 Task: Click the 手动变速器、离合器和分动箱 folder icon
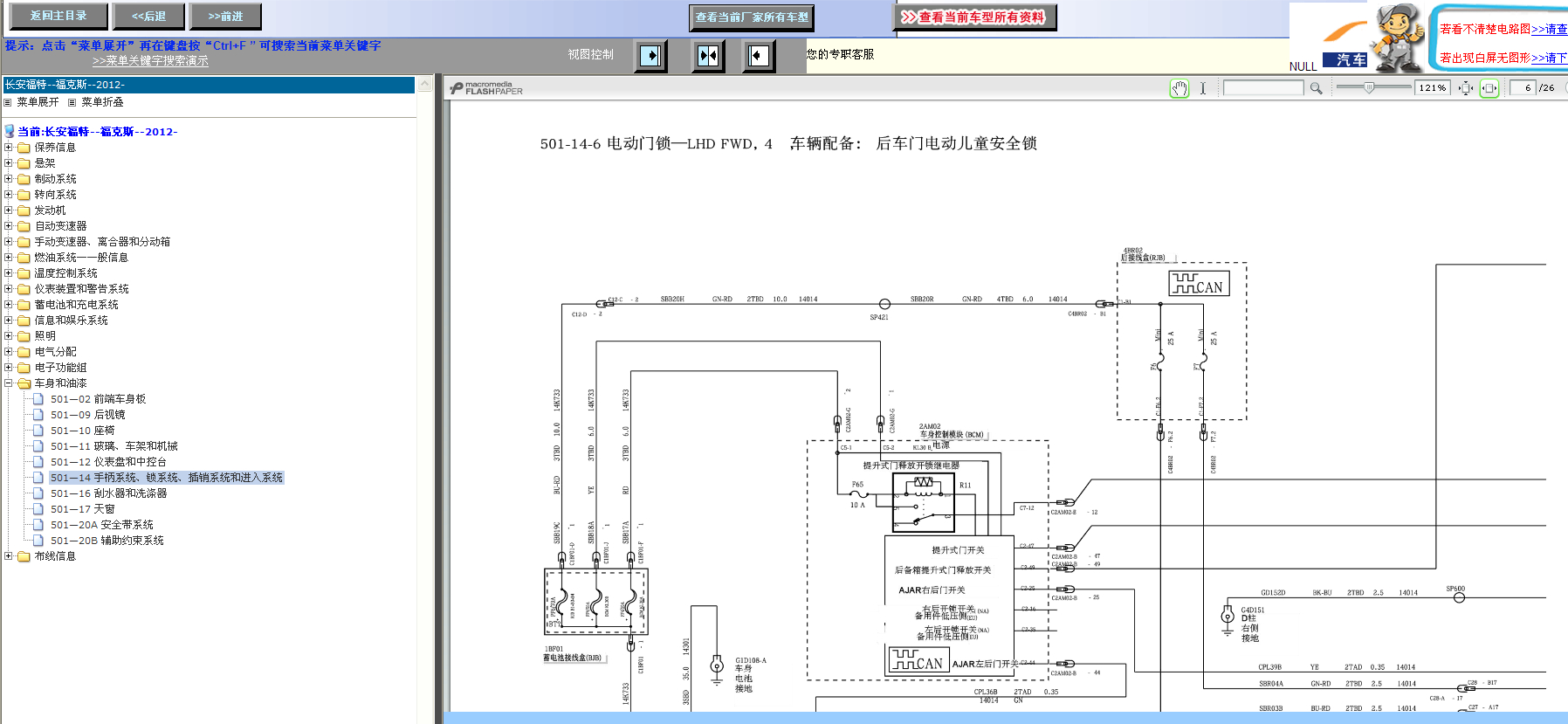pos(24,242)
